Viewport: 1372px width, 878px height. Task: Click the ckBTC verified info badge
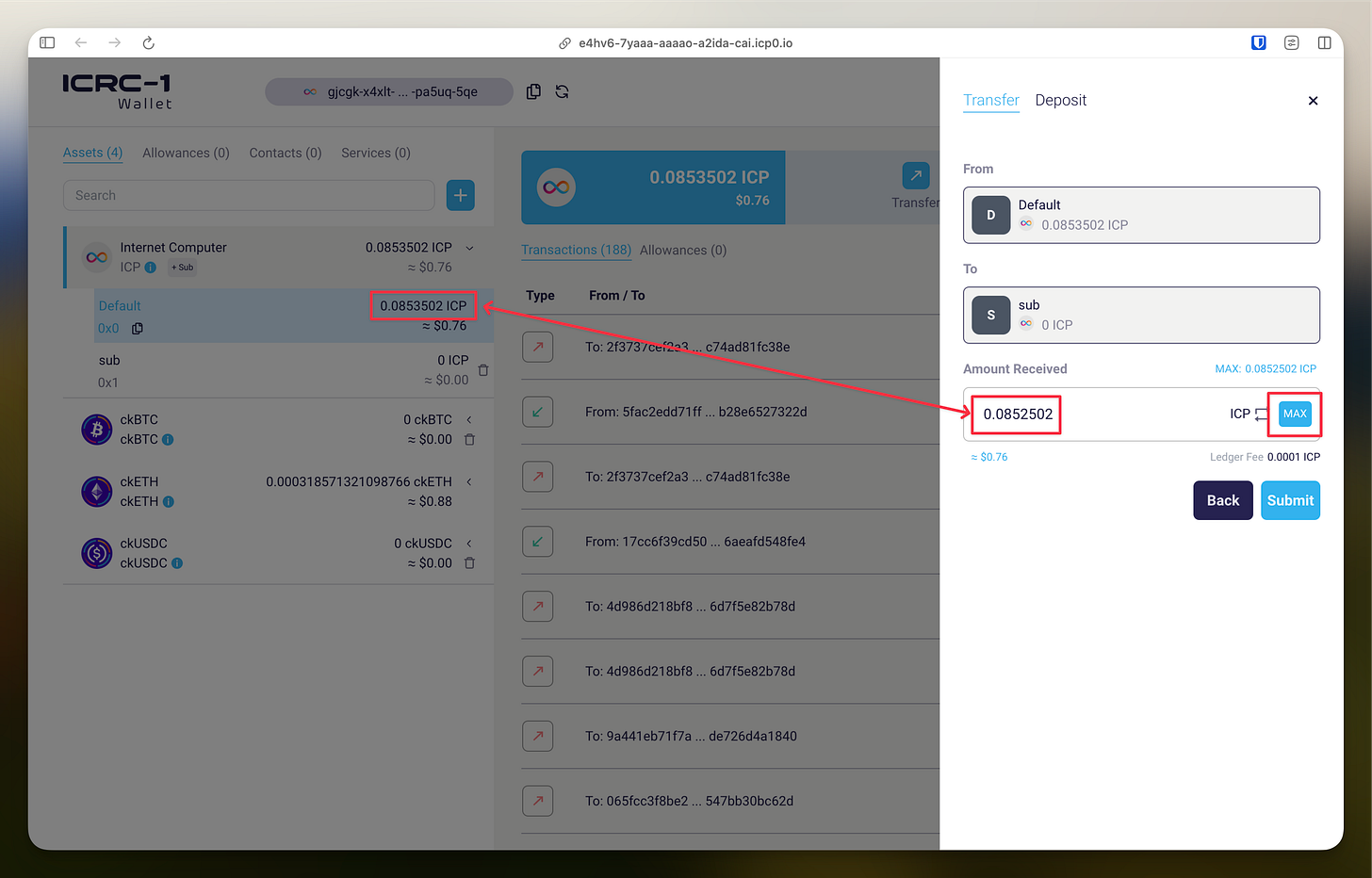click(168, 439)
